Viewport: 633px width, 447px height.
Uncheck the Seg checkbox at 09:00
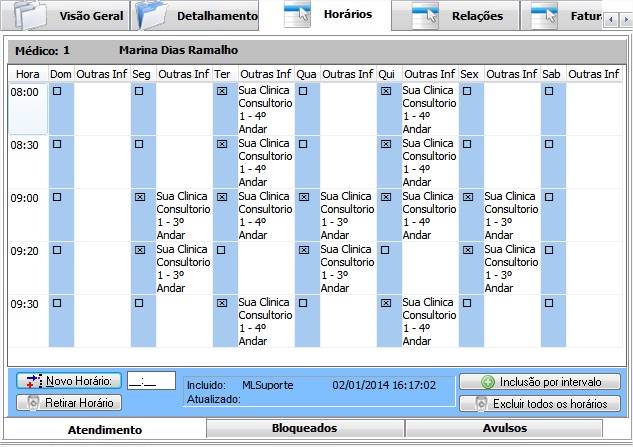(139, 197)
